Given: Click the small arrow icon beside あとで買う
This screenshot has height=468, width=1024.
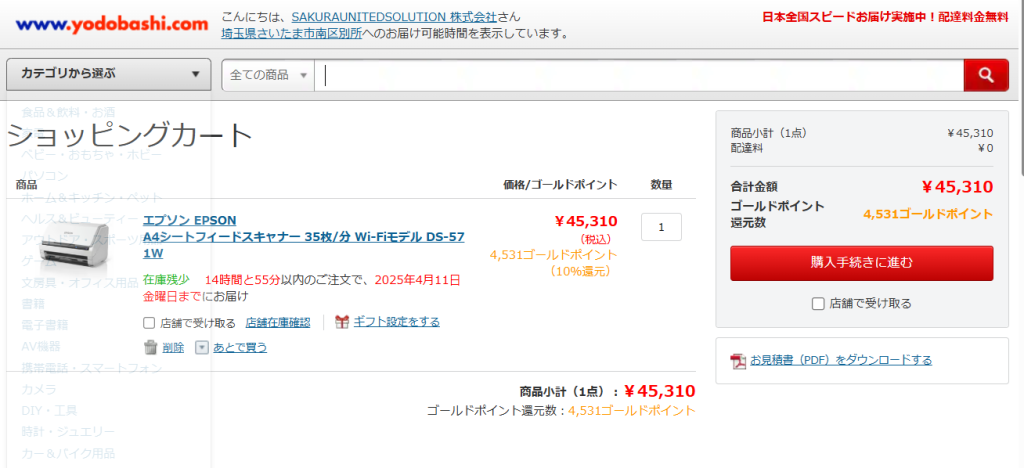Looking at the screenshot, I should pyautogui.click(x=201, y=347).
